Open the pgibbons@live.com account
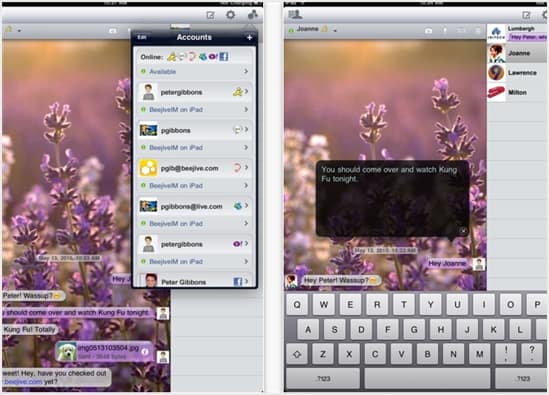 [x=194, y=206]
